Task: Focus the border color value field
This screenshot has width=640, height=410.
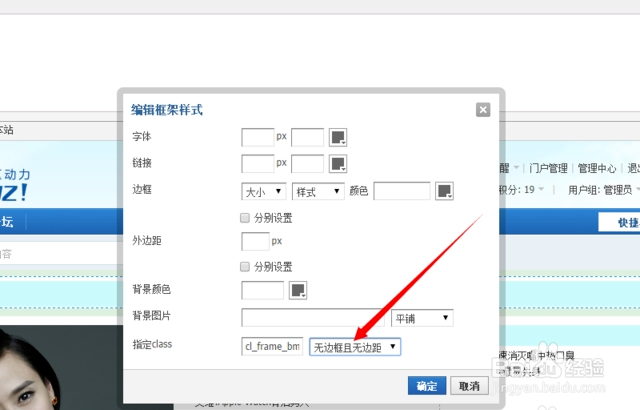Action: point(402,191)
